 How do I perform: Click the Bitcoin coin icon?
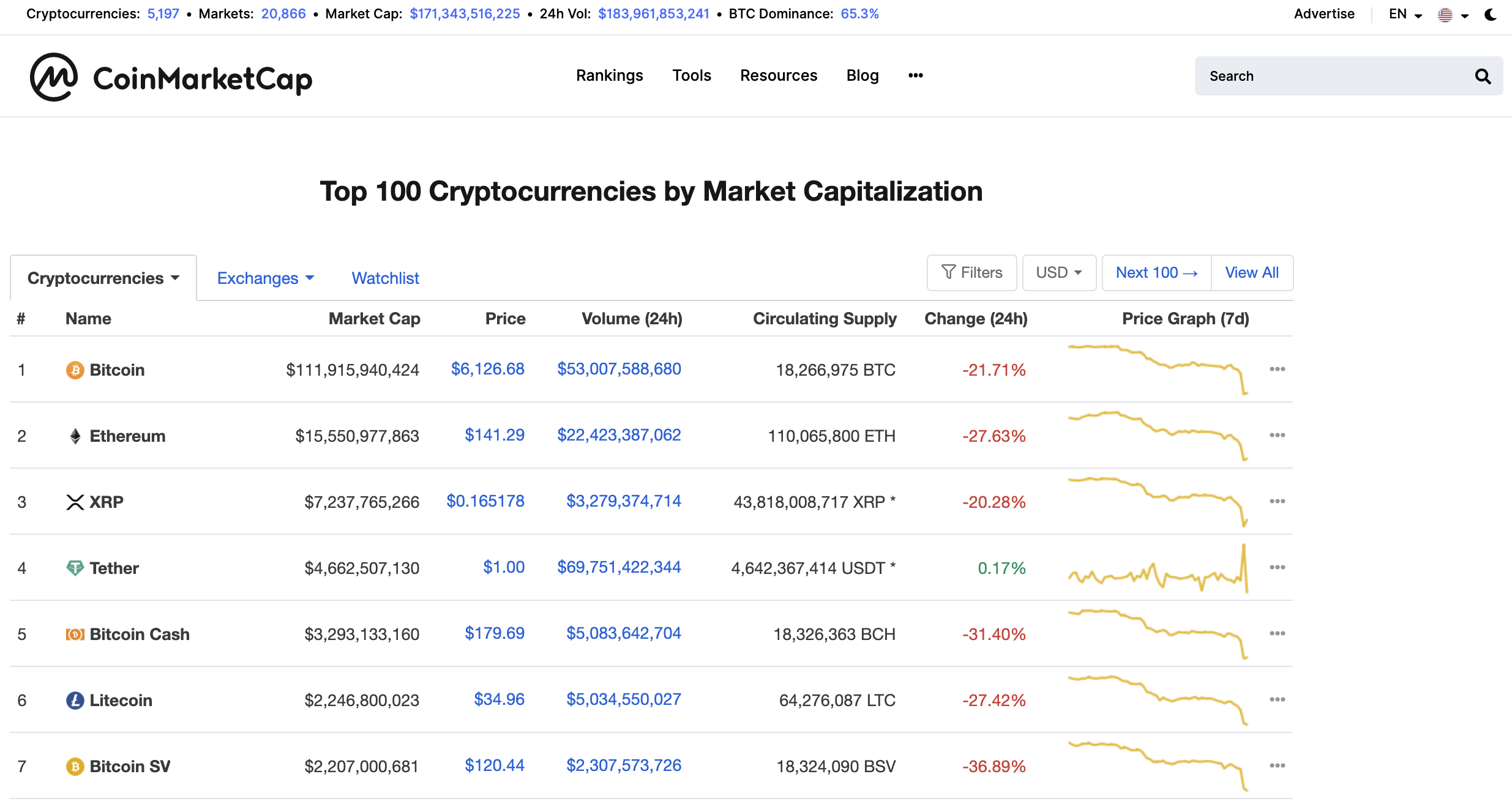coord(75,370)
